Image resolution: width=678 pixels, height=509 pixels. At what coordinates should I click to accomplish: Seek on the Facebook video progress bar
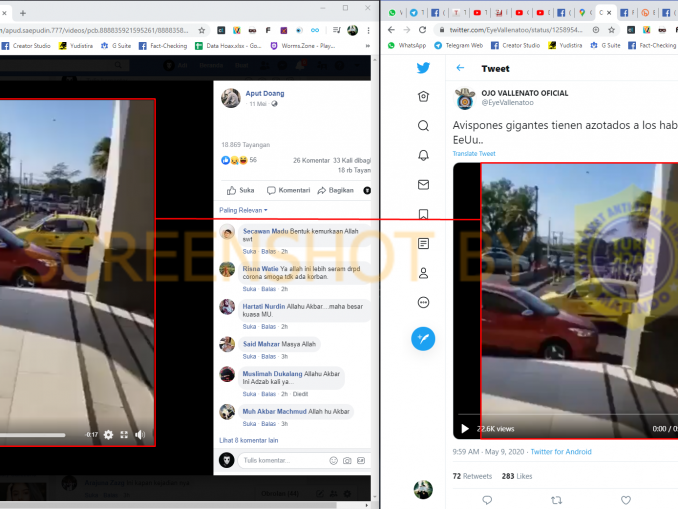32,435
